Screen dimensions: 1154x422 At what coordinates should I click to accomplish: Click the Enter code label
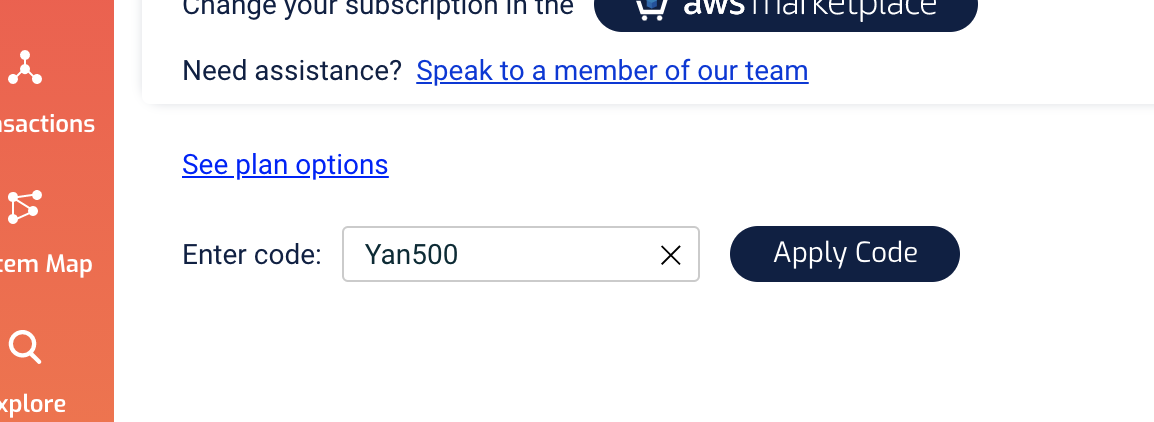click(252, 255)
